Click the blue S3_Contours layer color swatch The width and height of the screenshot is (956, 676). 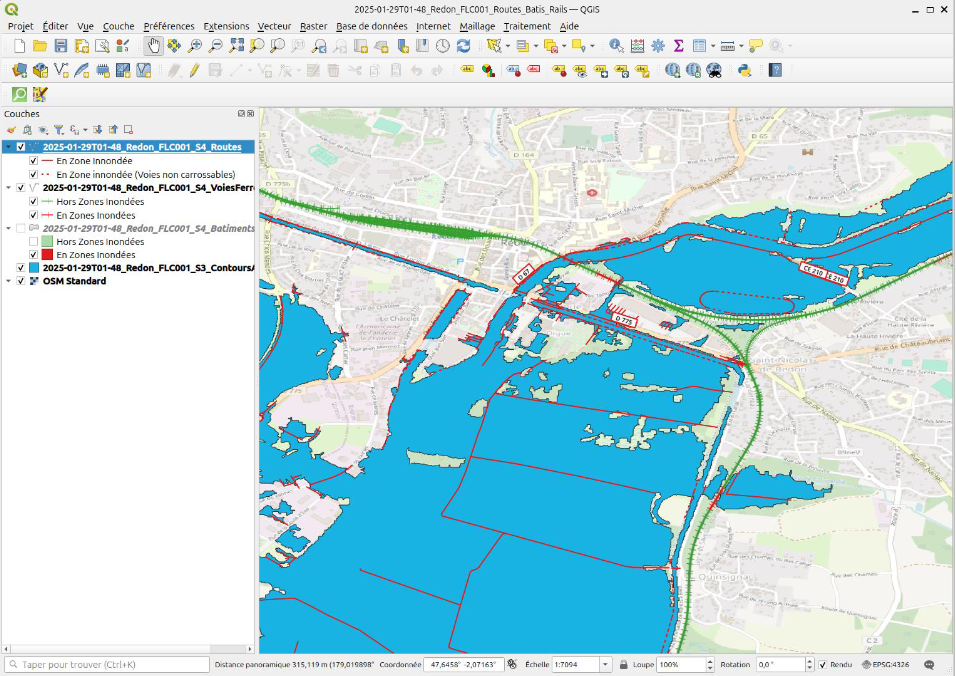click(34, 268)
